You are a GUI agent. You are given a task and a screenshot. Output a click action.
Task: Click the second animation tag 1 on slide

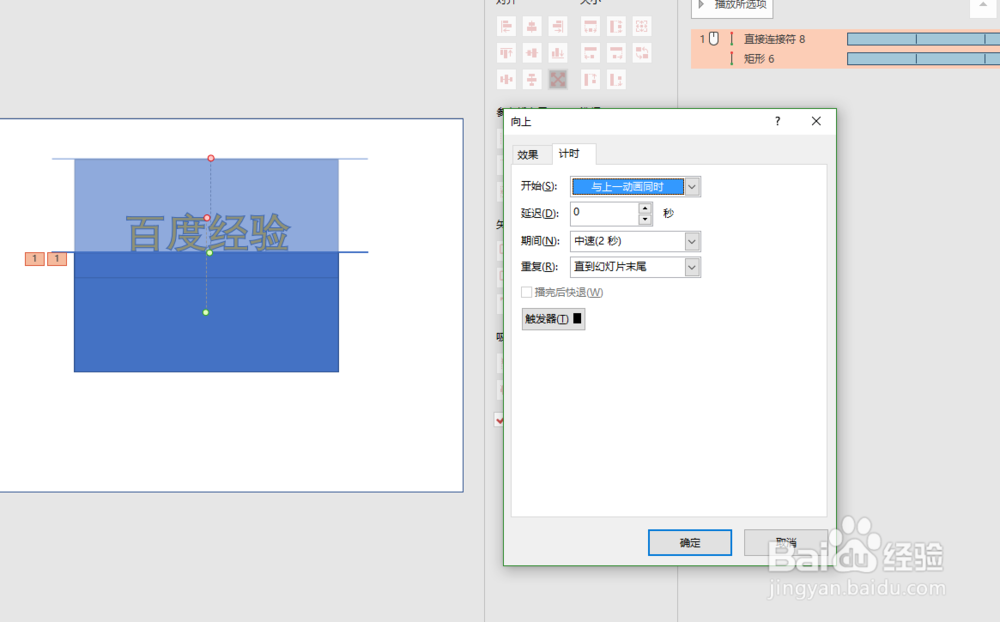[x=57, y=258]
